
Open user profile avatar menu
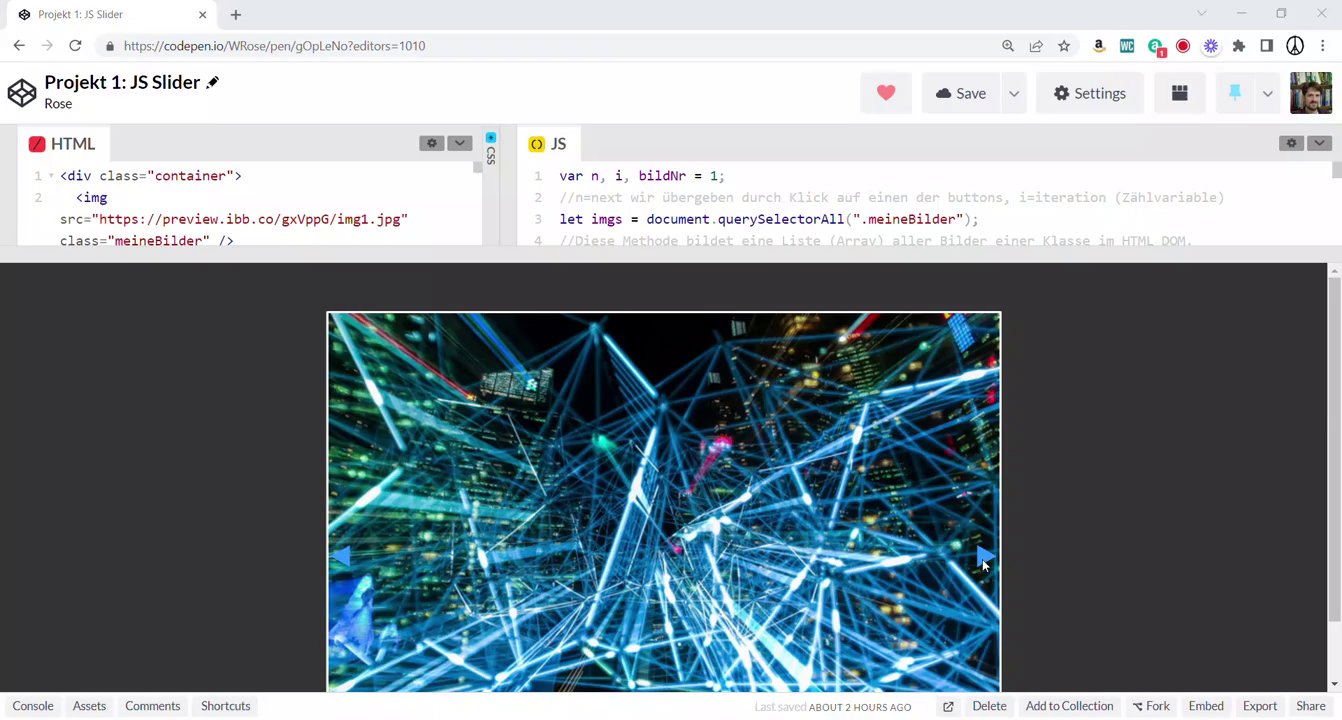coord(1311,93)
